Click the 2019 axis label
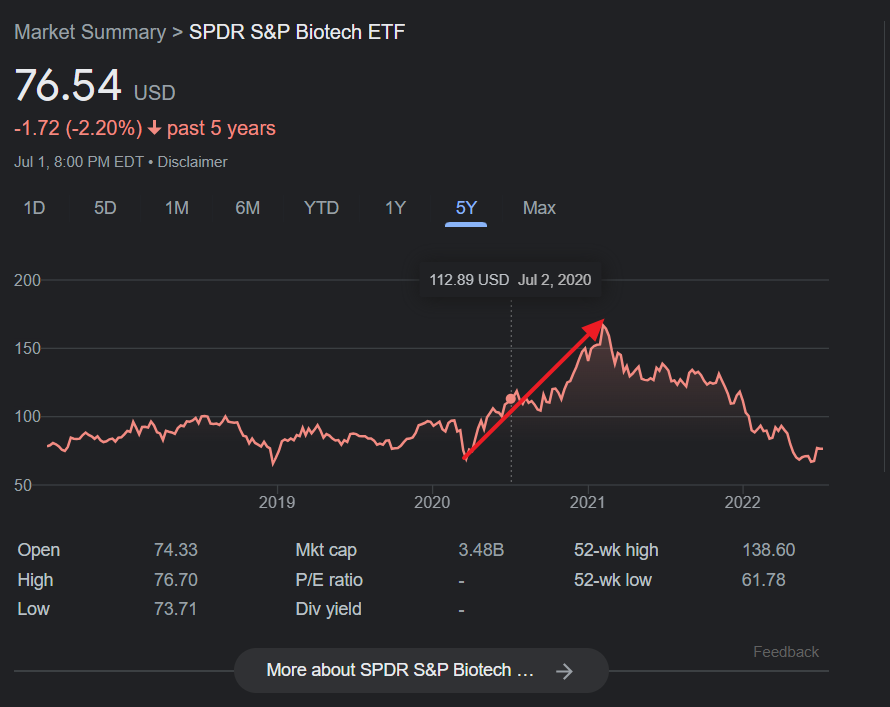The image size is (890, 707). pos(277,502)
